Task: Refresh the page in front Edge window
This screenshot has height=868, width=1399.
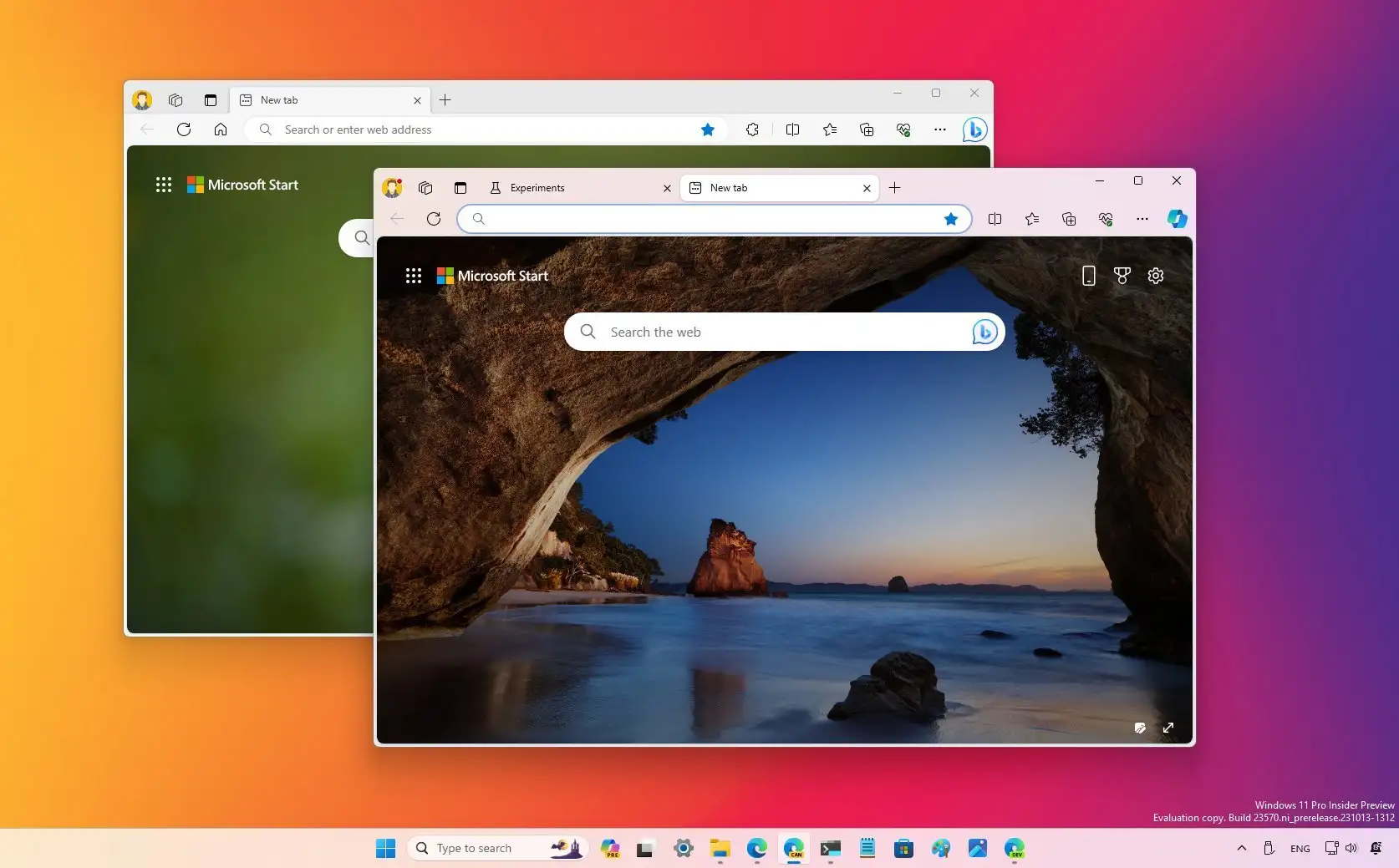Action: 434,219
